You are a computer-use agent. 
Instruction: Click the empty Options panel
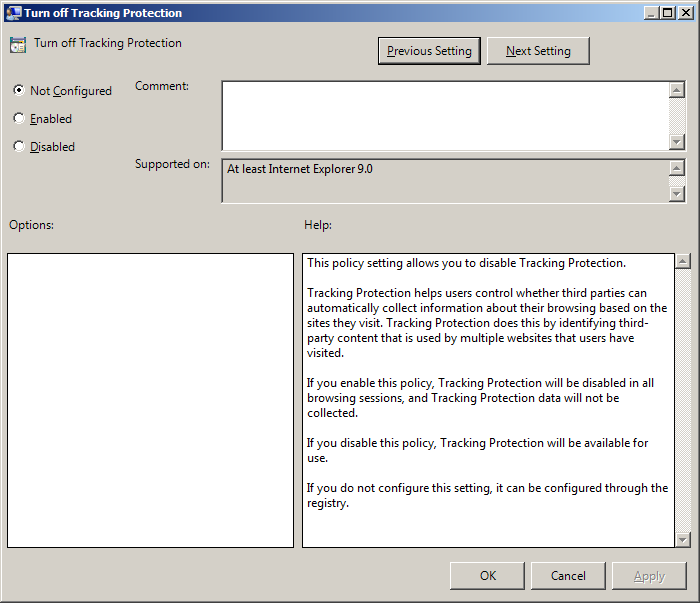pos(150,400)
